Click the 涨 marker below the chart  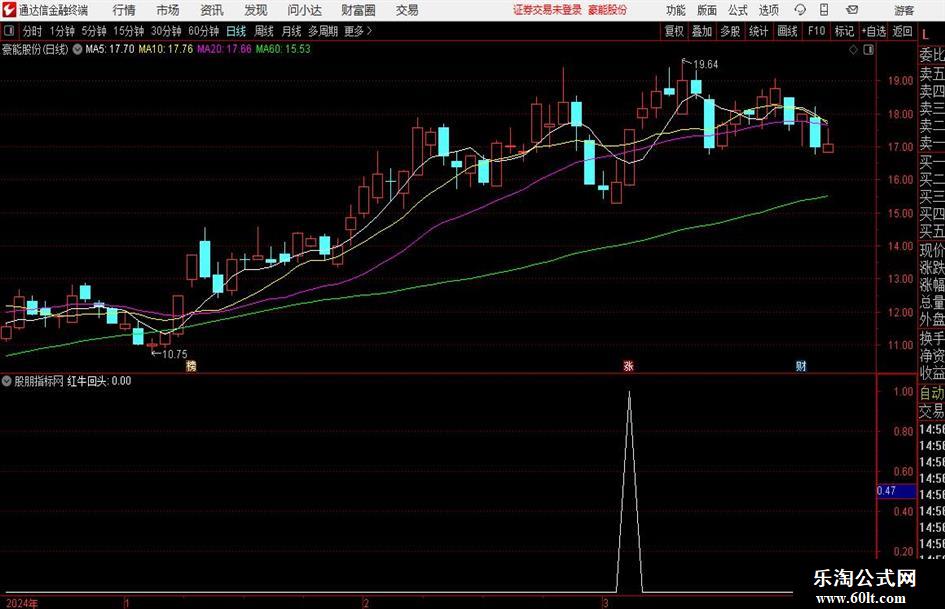tap(629, 366)
